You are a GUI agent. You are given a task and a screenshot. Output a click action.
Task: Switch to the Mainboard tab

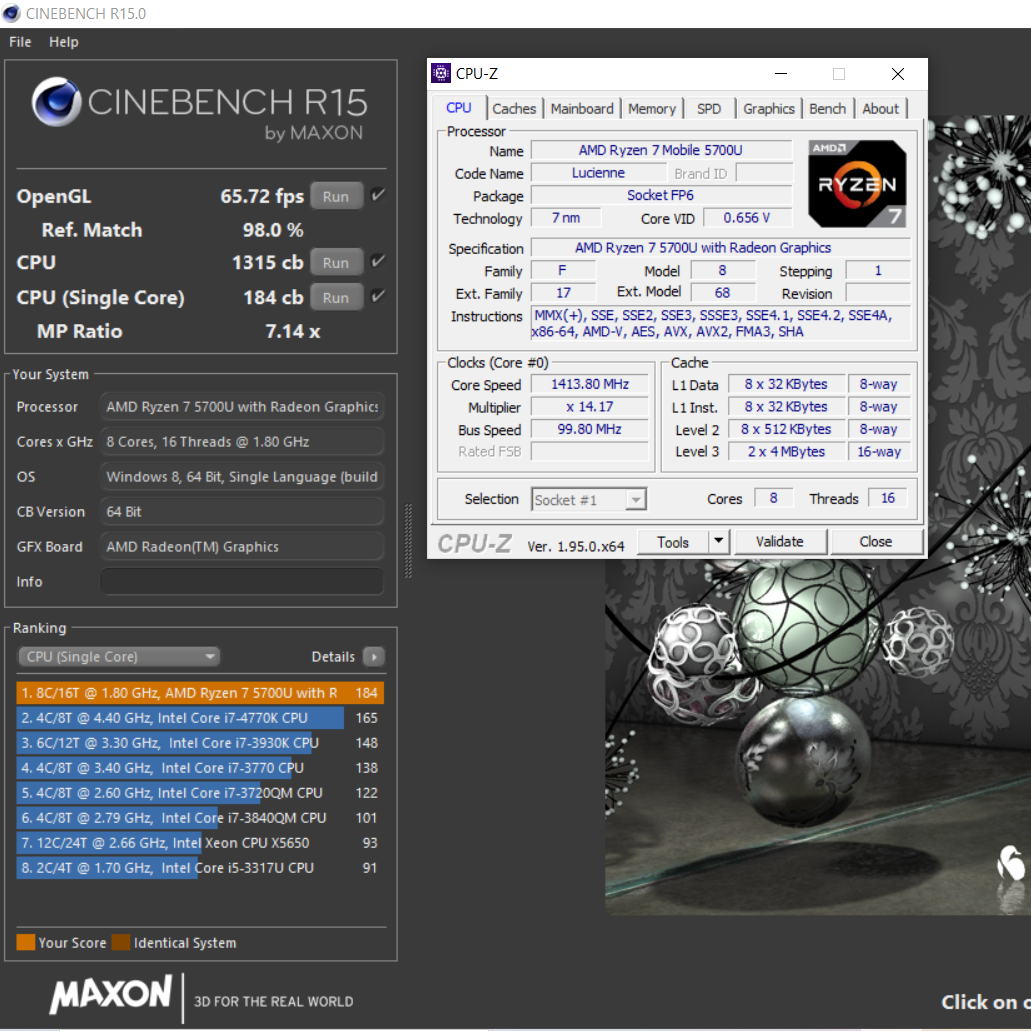[582, 109]
